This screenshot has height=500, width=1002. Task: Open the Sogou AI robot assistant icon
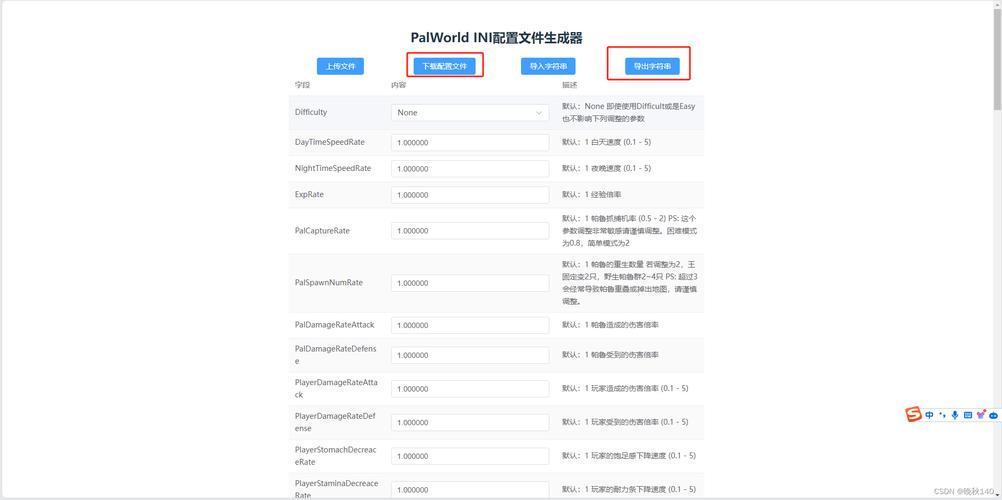(x=994, y=416)
